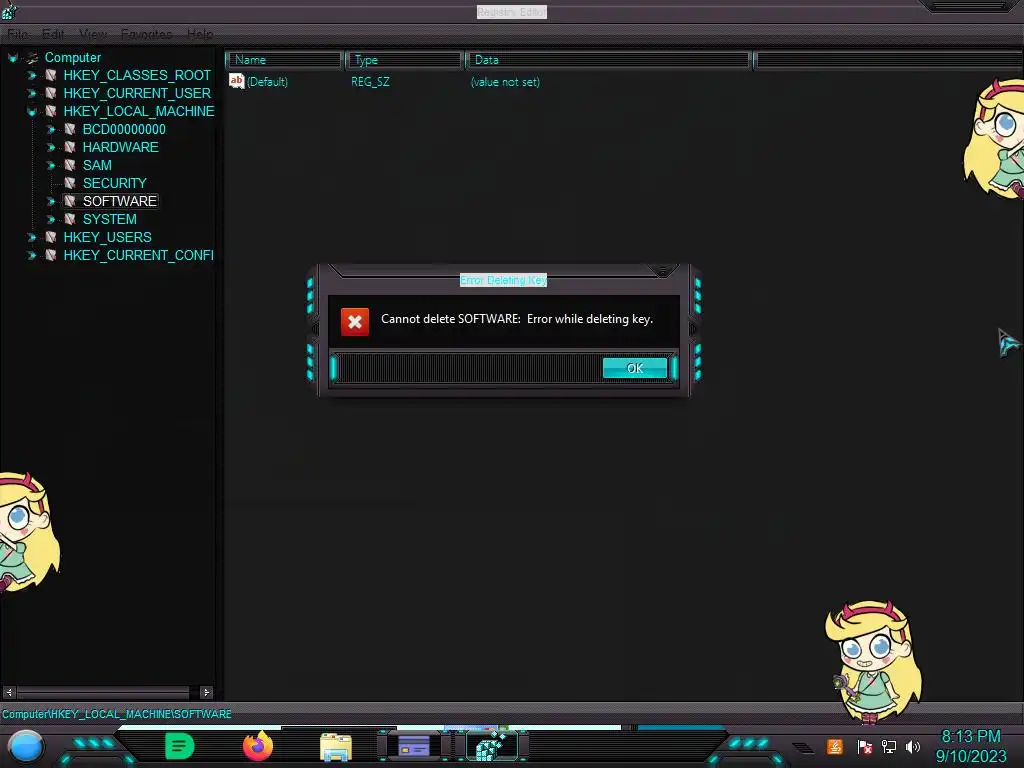Expand HKEY_CURRENT_USER branch arrow
The width and height of the screenshot is (1024, 768).
point(31,93)
